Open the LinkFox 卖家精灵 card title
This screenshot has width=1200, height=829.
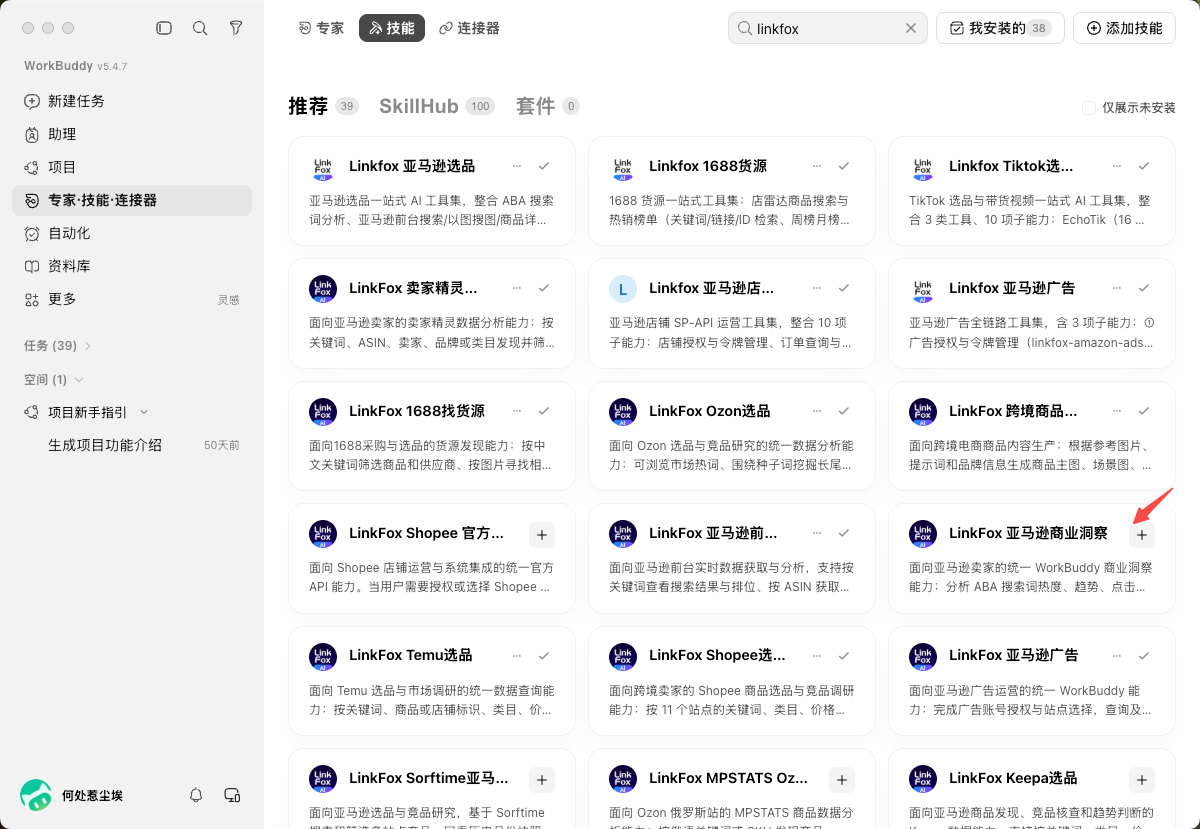(x=413, y=288)
